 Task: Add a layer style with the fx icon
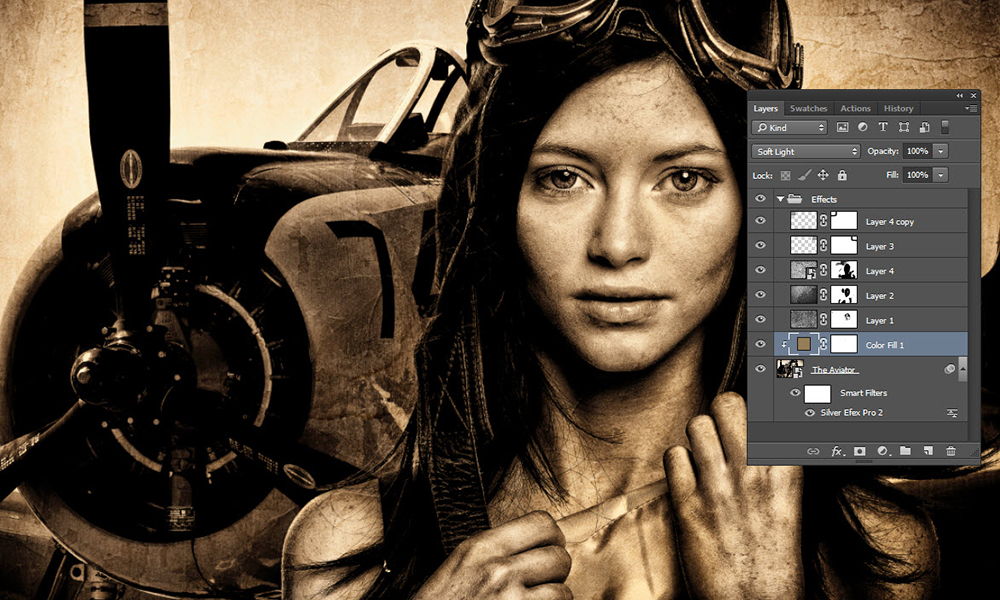click(x=835, y=451)
